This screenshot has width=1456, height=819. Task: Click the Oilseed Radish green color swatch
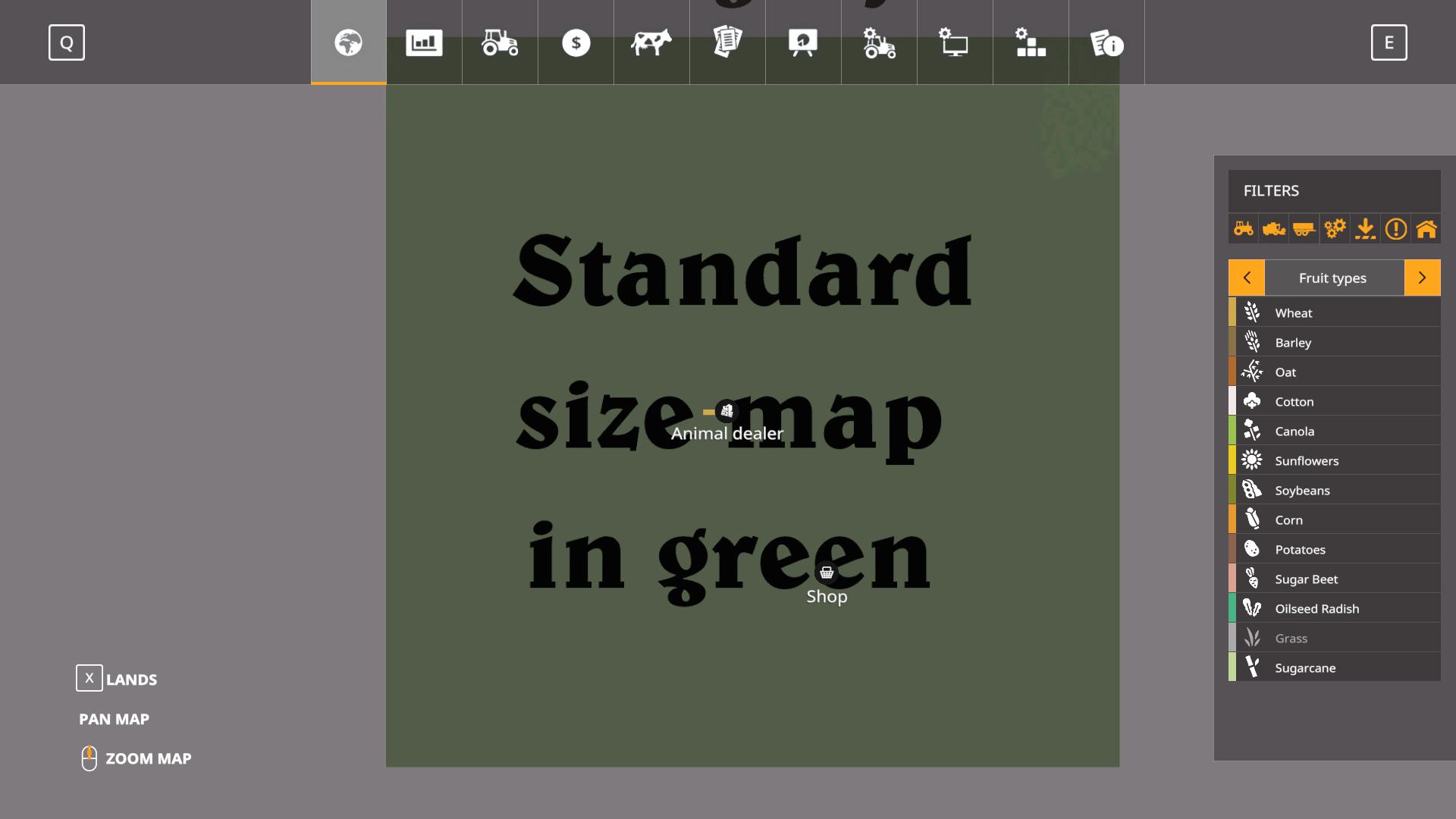(1232, 608)
